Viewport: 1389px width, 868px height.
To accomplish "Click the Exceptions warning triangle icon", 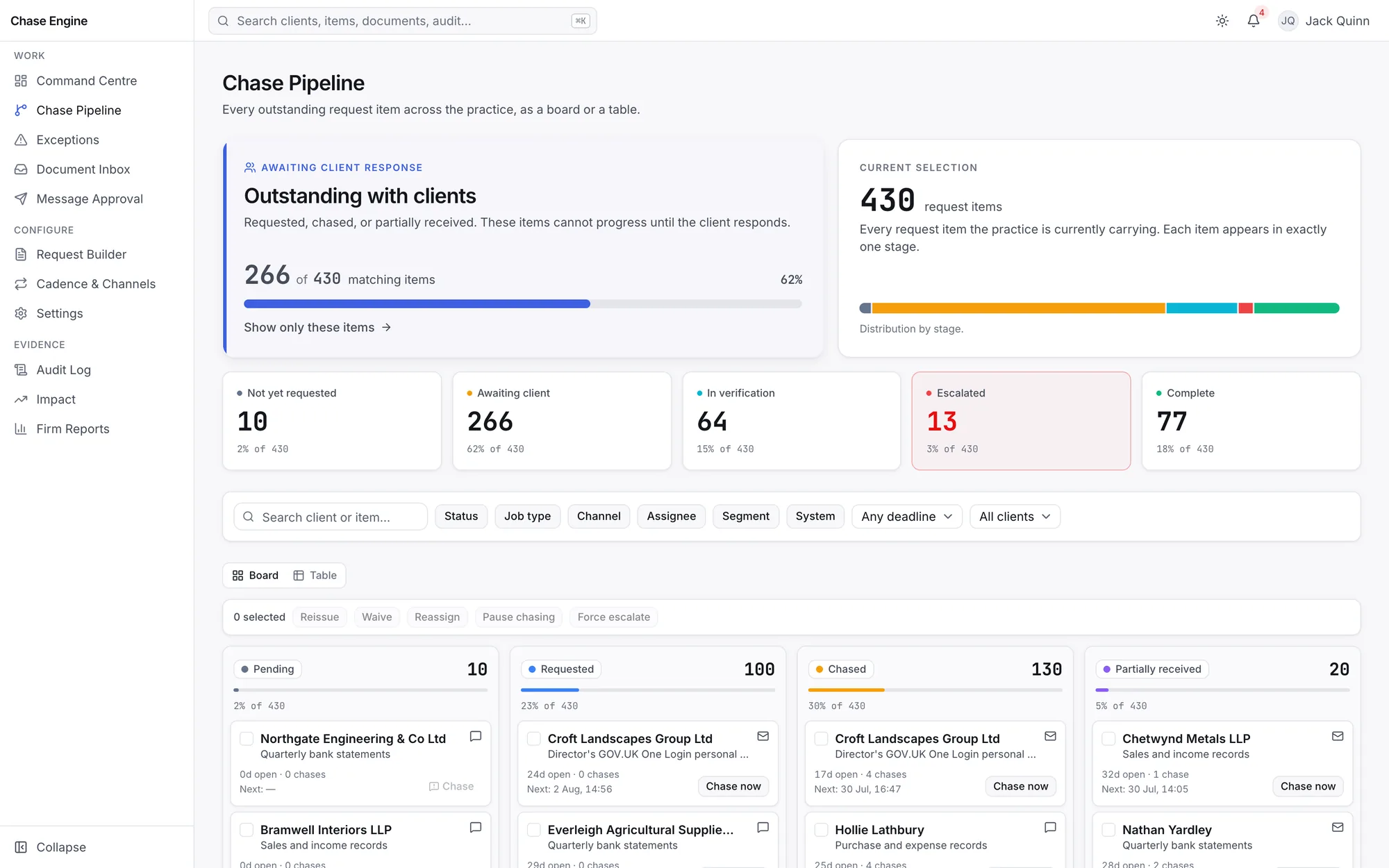I will (21, 140).
